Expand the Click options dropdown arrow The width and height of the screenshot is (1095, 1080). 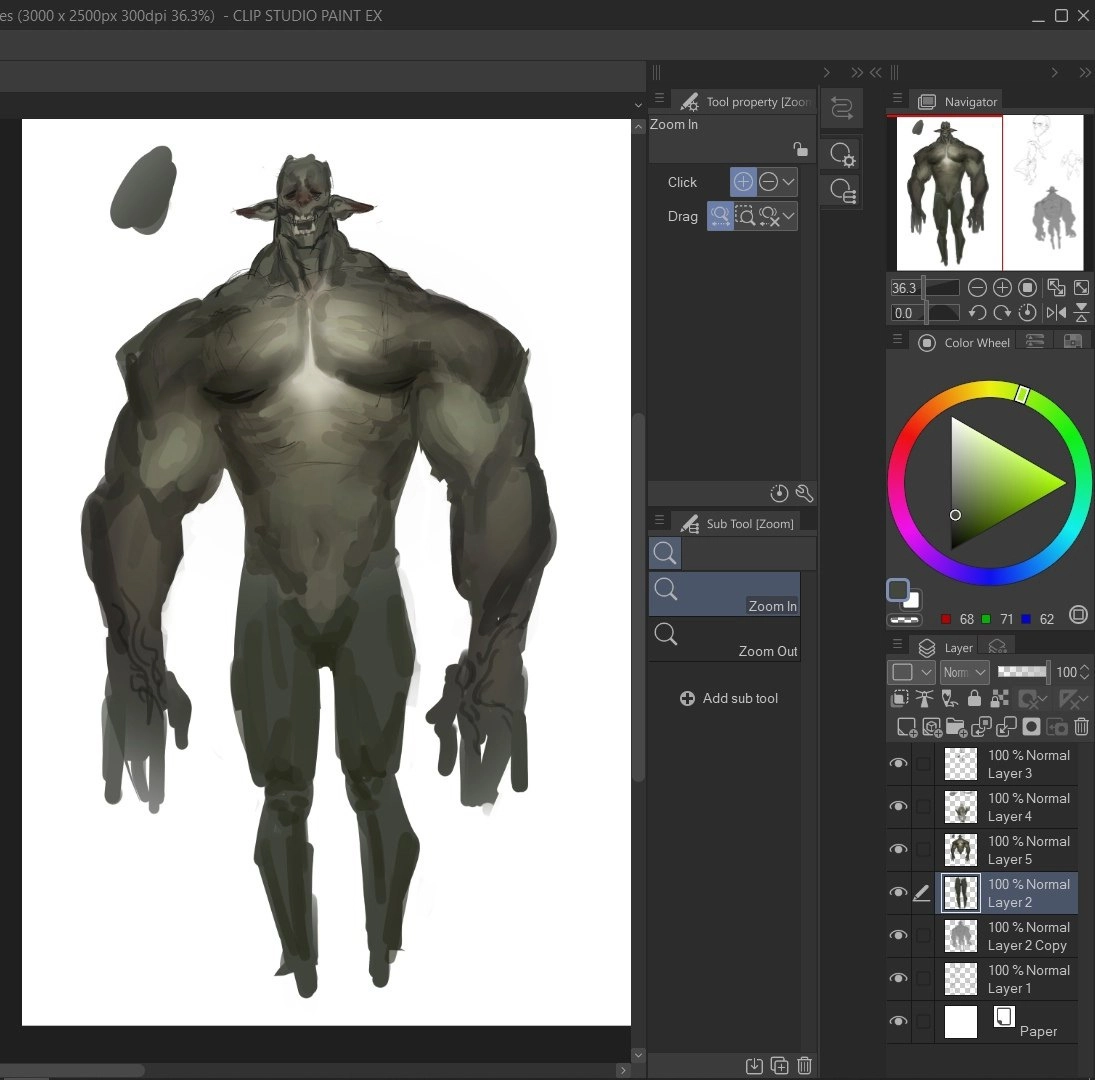789,182
